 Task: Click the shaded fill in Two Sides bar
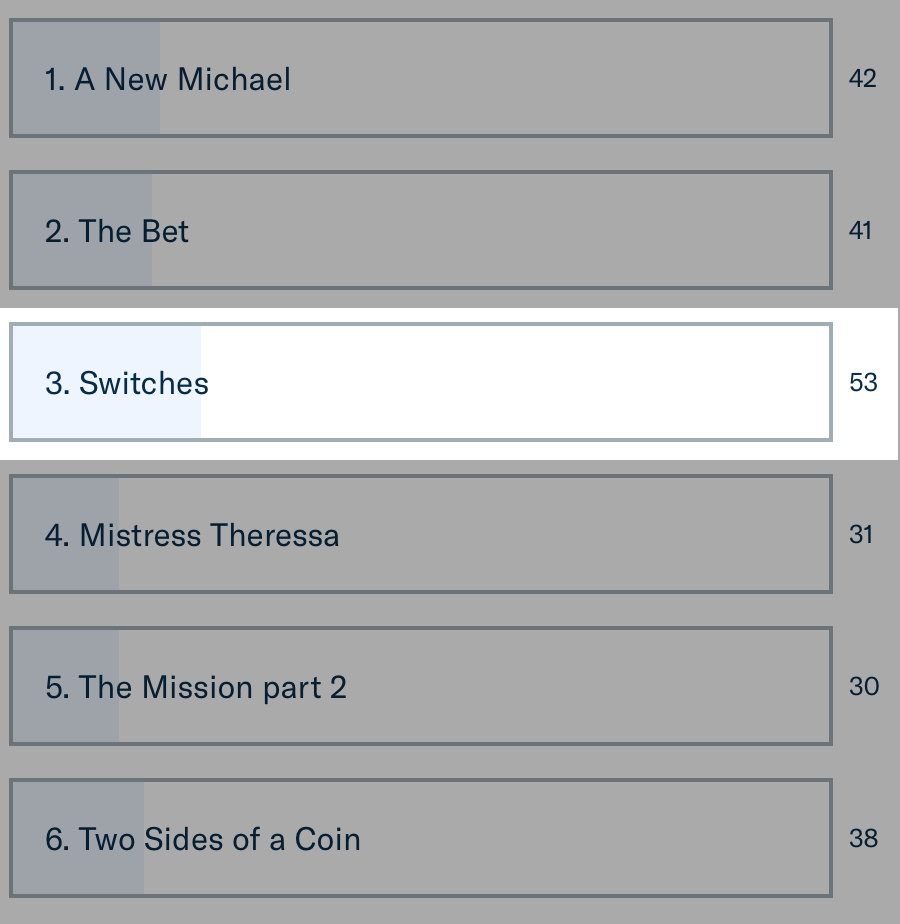click(78, 873)
